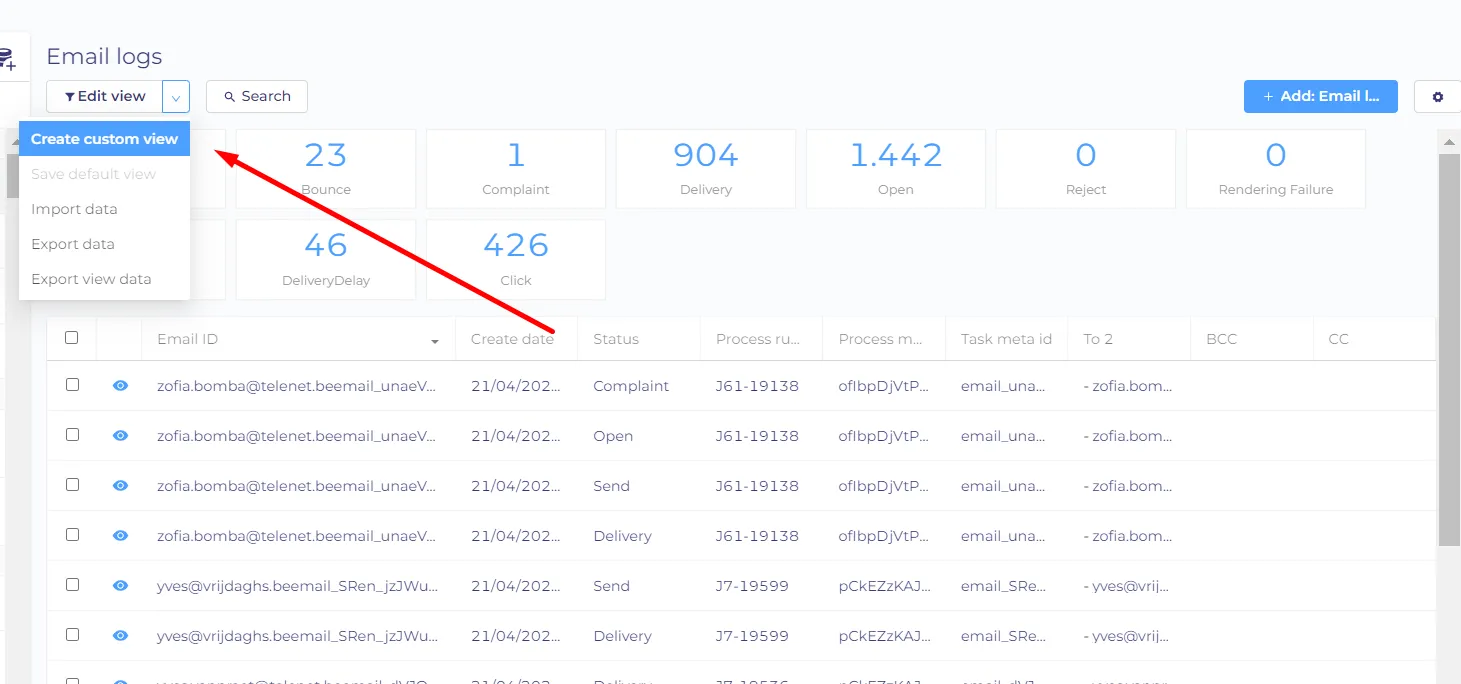The image size is (1461, 684).
Task: Tick the select-all checkbox in table header
Action: click(72, 338)
